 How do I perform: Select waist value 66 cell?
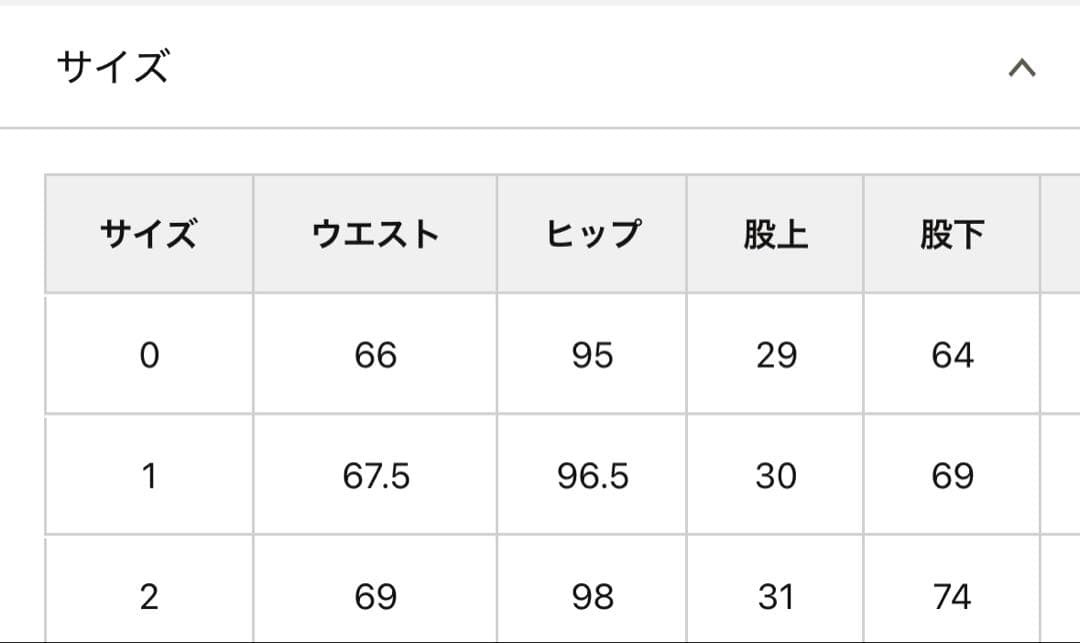pyautogui.click(x=375, y=355)
